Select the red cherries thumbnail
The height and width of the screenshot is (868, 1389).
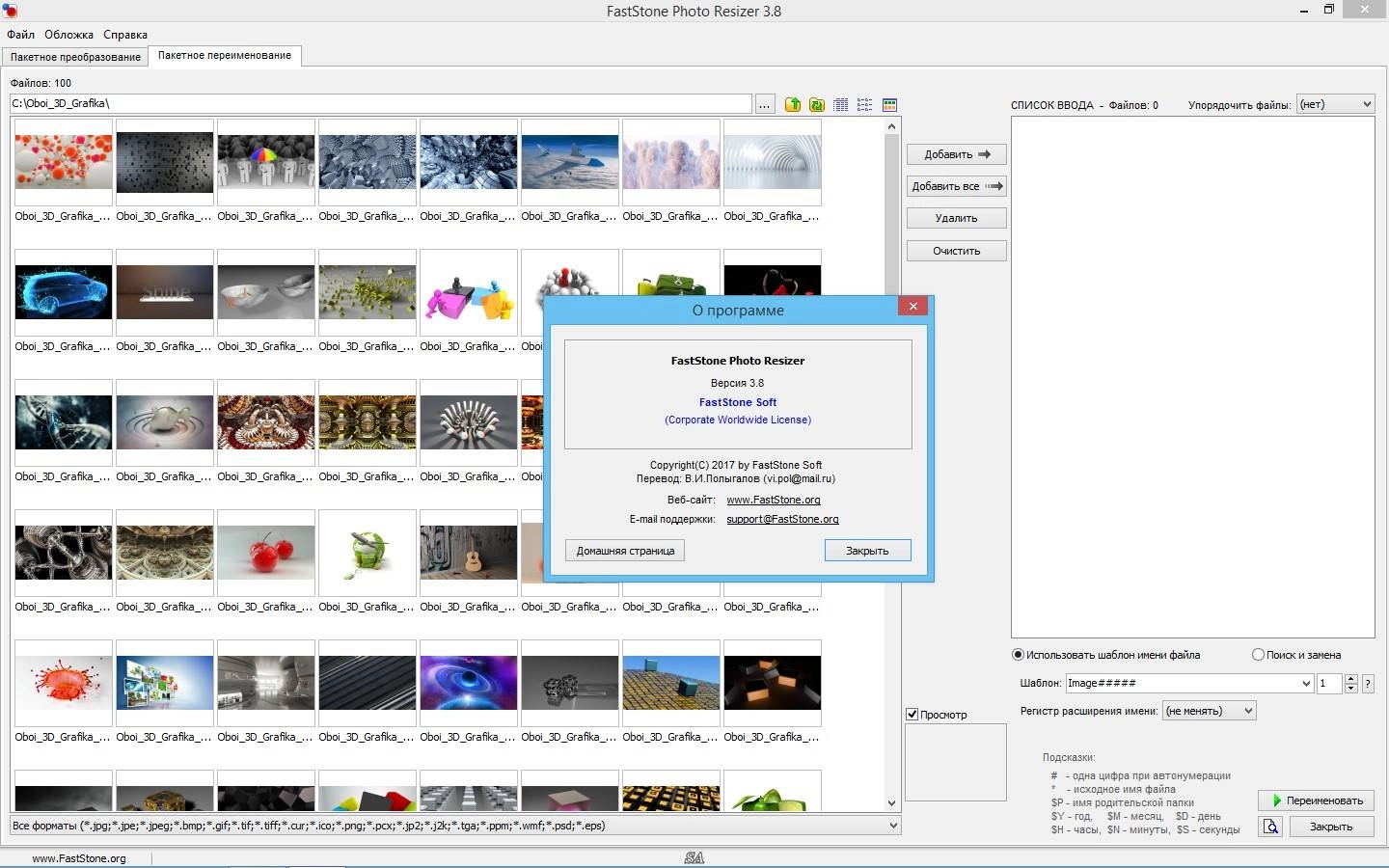click(266, 553)
